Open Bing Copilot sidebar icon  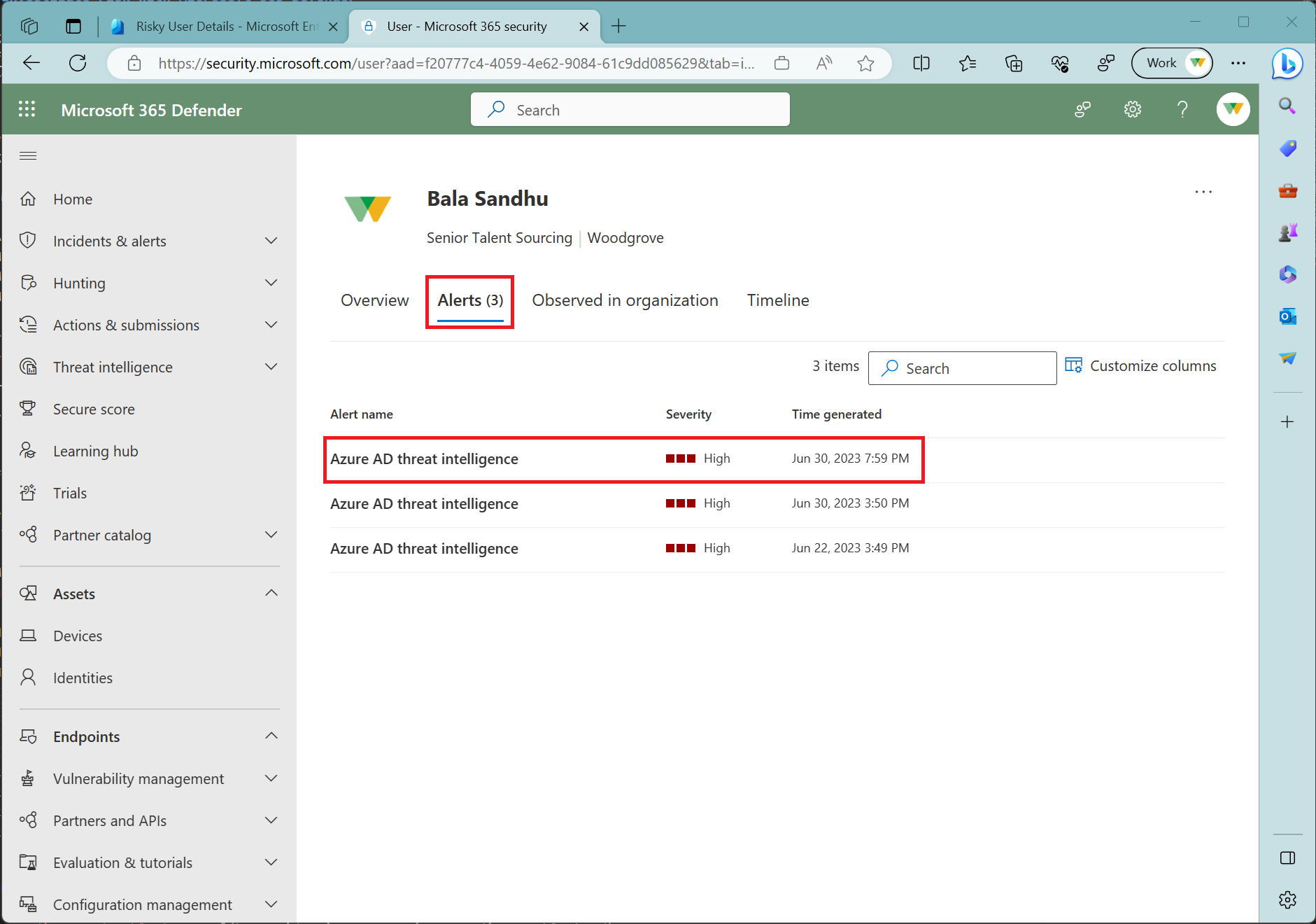click(1287, 64)
